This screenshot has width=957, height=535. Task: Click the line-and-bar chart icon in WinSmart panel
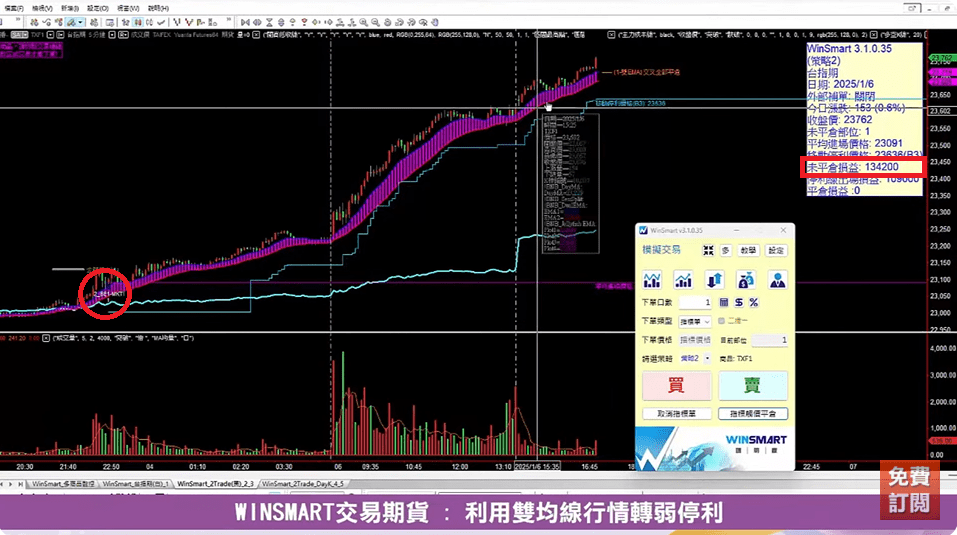coord(652,280)
